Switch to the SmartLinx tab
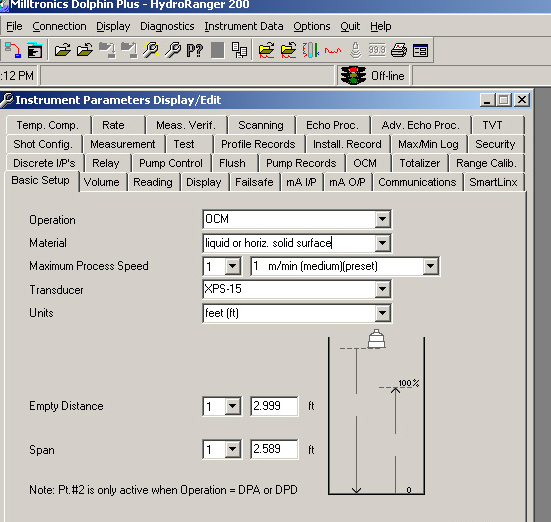 click(493, 182)
